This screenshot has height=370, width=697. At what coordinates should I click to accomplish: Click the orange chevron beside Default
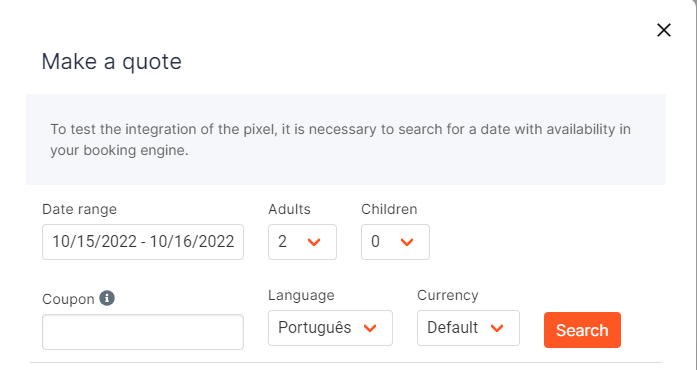tap(497, 328)
